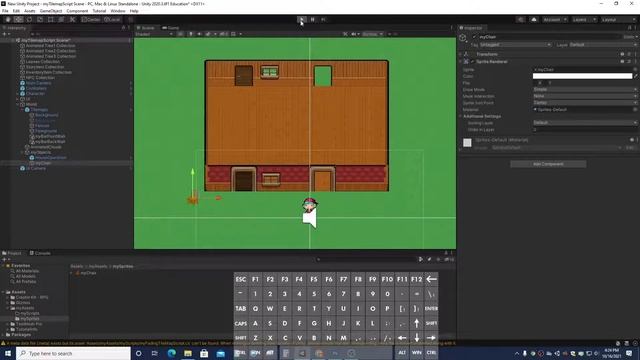Select Main Camera in Hierarchy

tap(38, 83)
